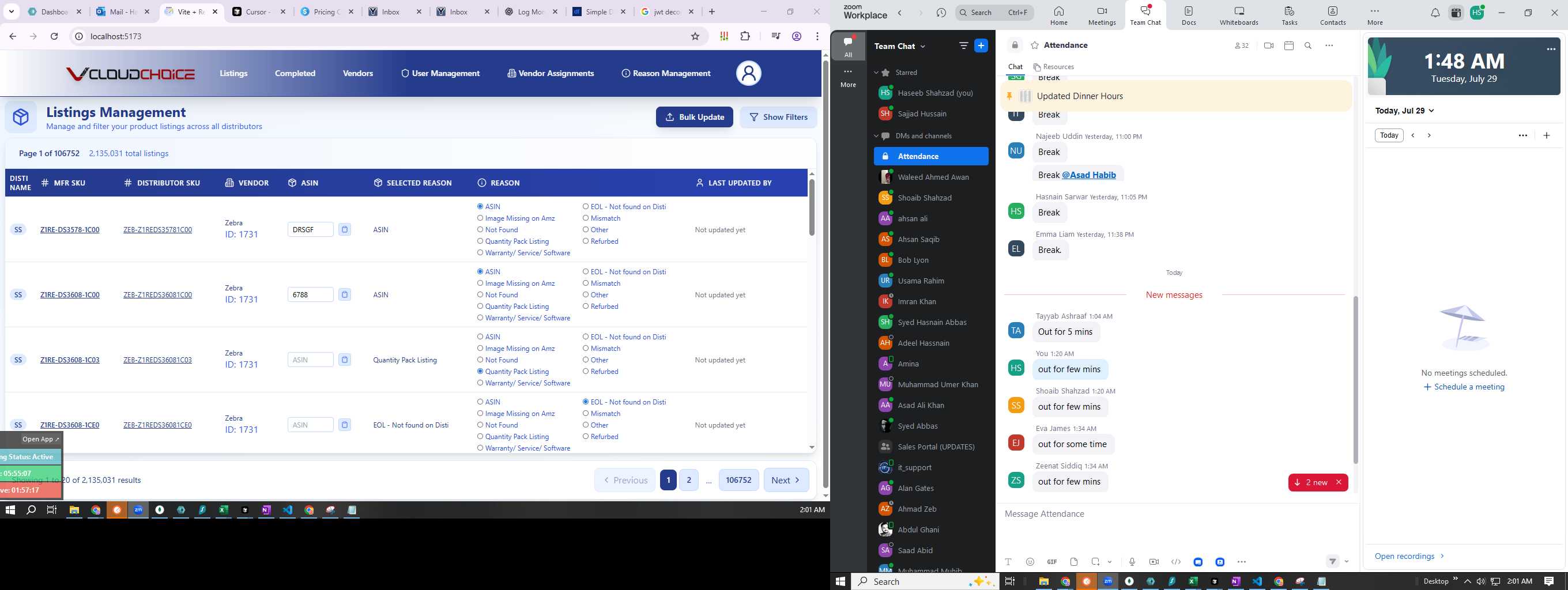1568x590 pixels.
Task: Record an audio message in Zoom chat
Action: 1132,562
